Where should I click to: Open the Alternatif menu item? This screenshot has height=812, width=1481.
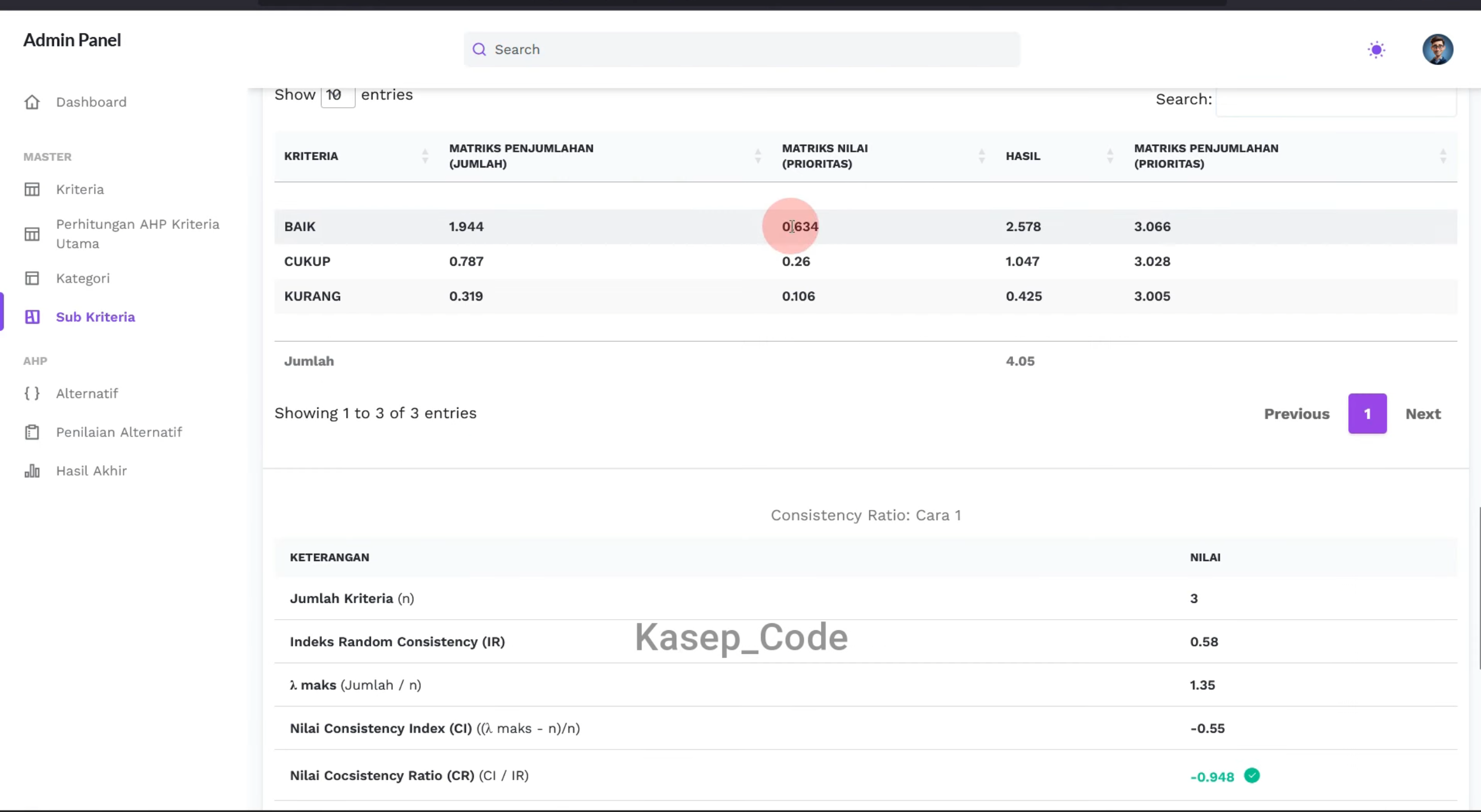point(87,393)
